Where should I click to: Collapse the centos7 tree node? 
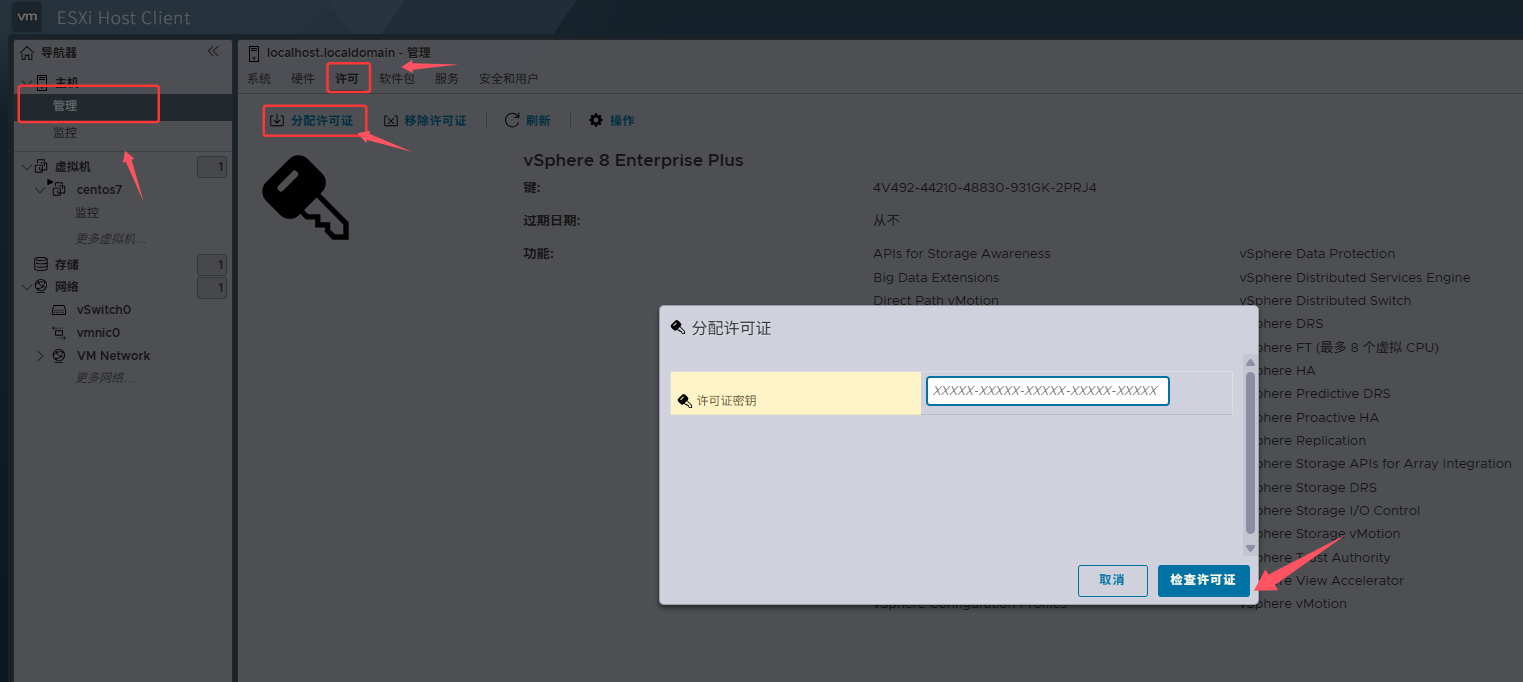pos(40,189)
